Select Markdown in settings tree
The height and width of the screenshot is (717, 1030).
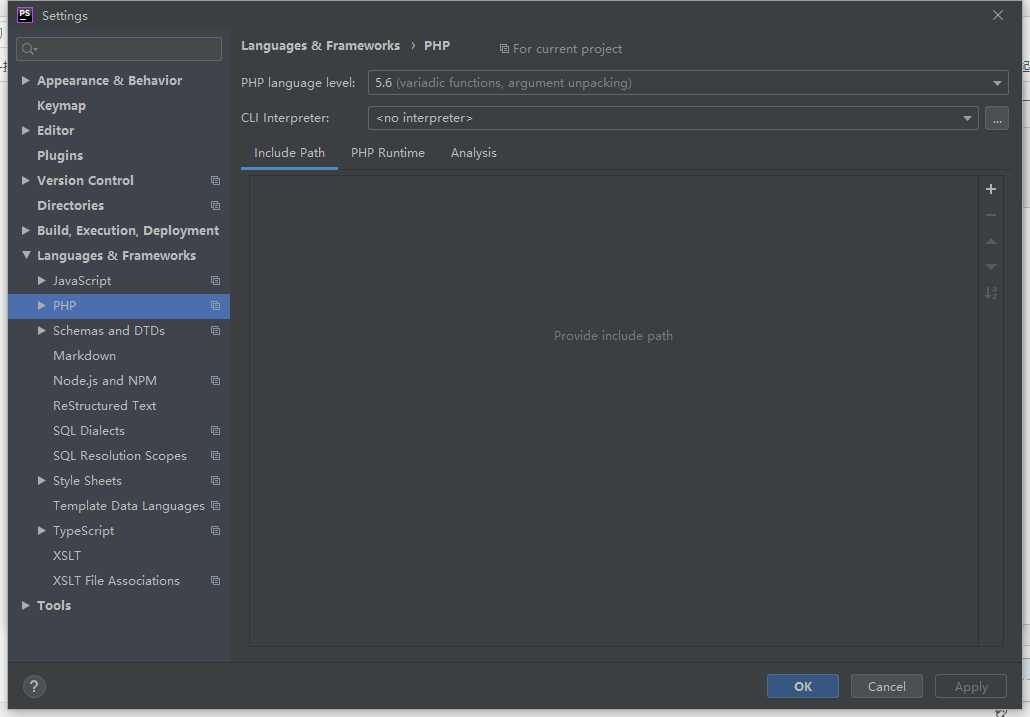[x=84, y=356]
